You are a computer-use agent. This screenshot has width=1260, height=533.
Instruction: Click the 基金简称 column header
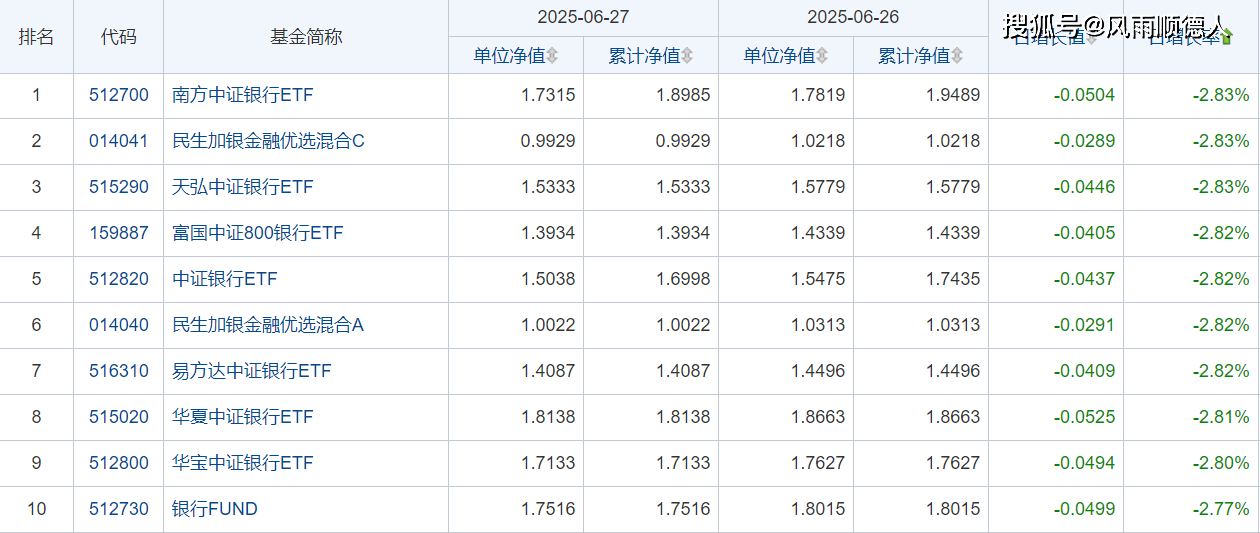coord(306,37)
